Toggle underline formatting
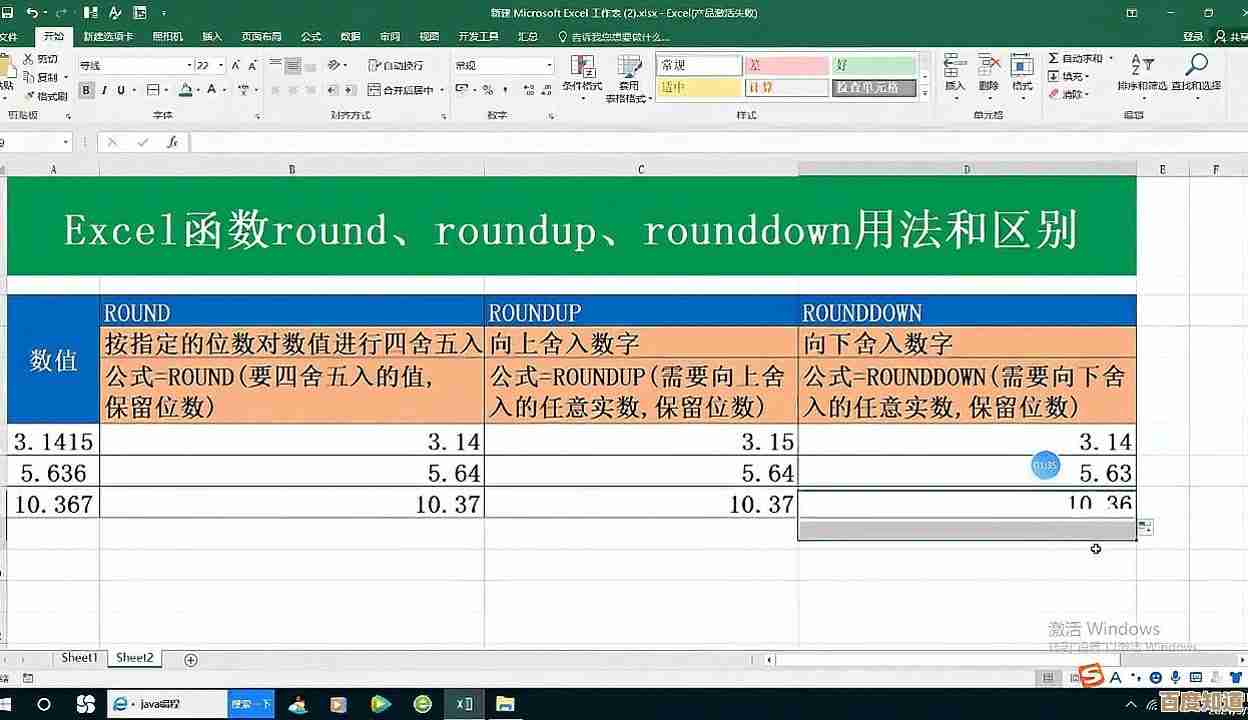The width and height of the screenshot is (1248, 720). 123,88
